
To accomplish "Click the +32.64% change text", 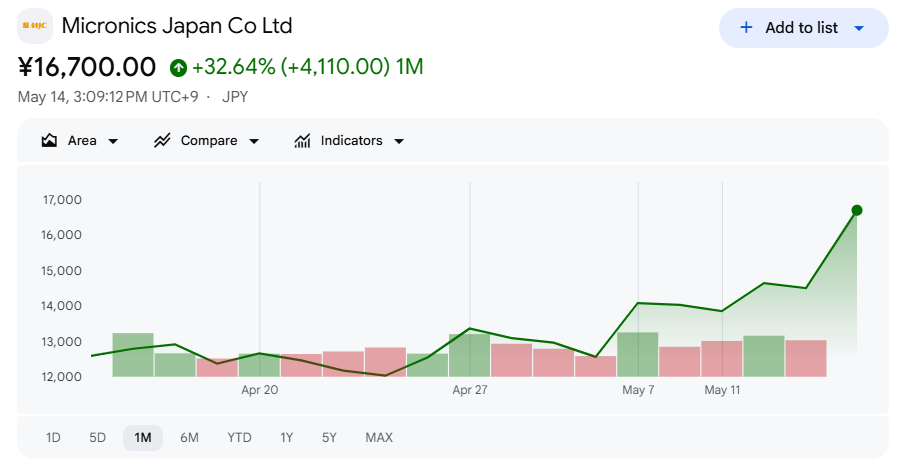I will click(x=234, y=67).
